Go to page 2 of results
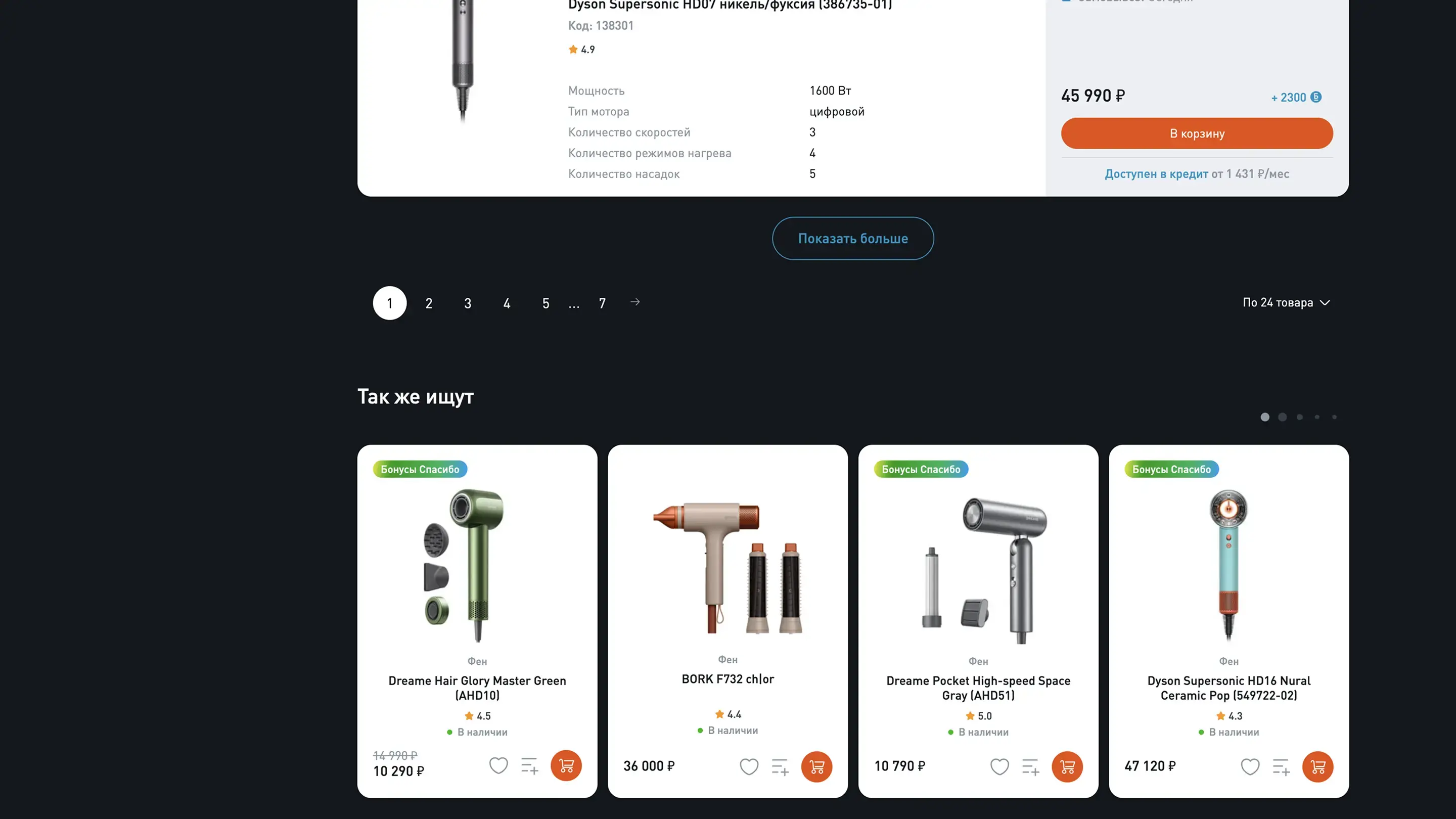 point(429,303)
